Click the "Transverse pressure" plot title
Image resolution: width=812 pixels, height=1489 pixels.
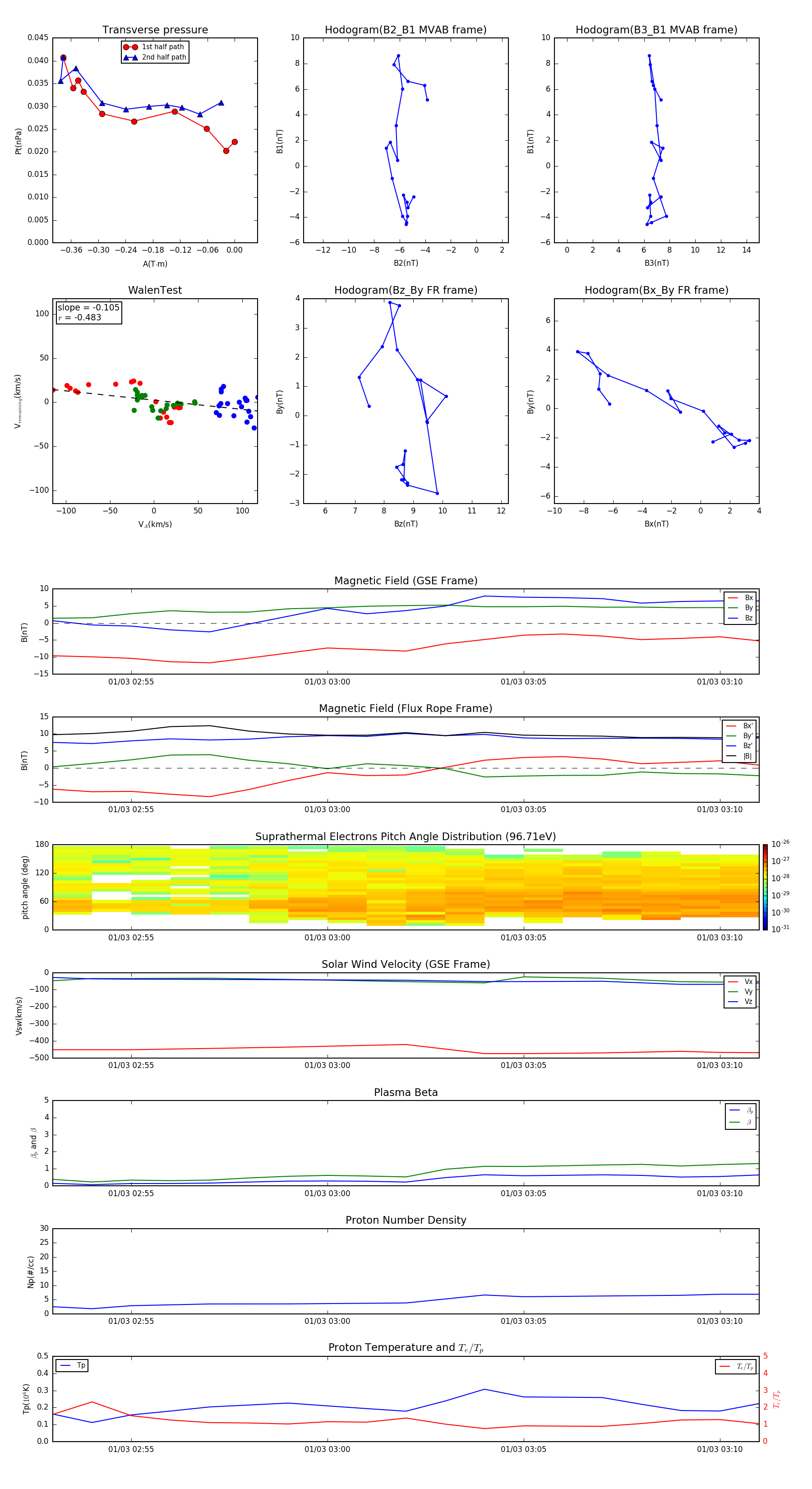coord(155,30)
